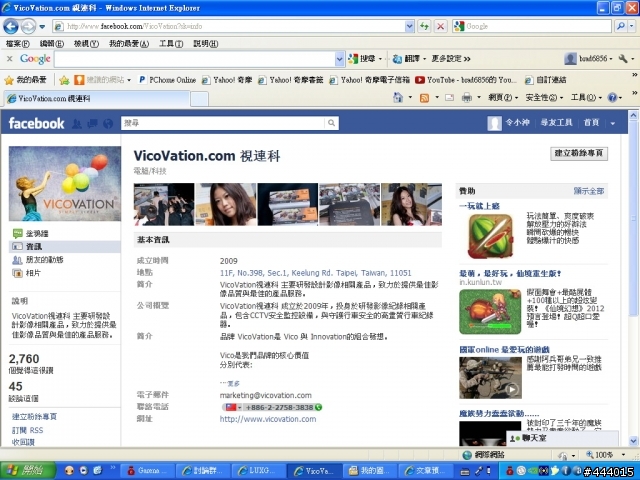Close the Google toolbar with X
640x480 pixels.
click(9, 59)
